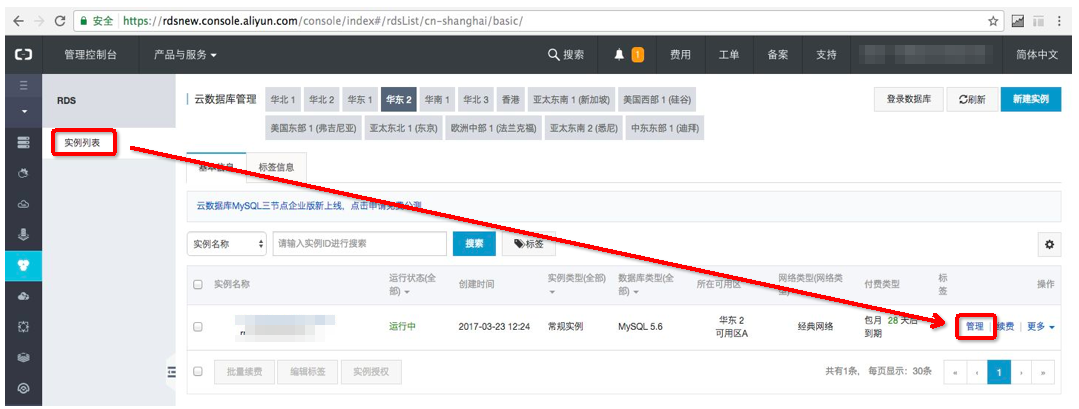Image resolution: width=1079 pixels, height=409 pixels.
Task: Click the 批量续费 button
Action: pos(244,372)
